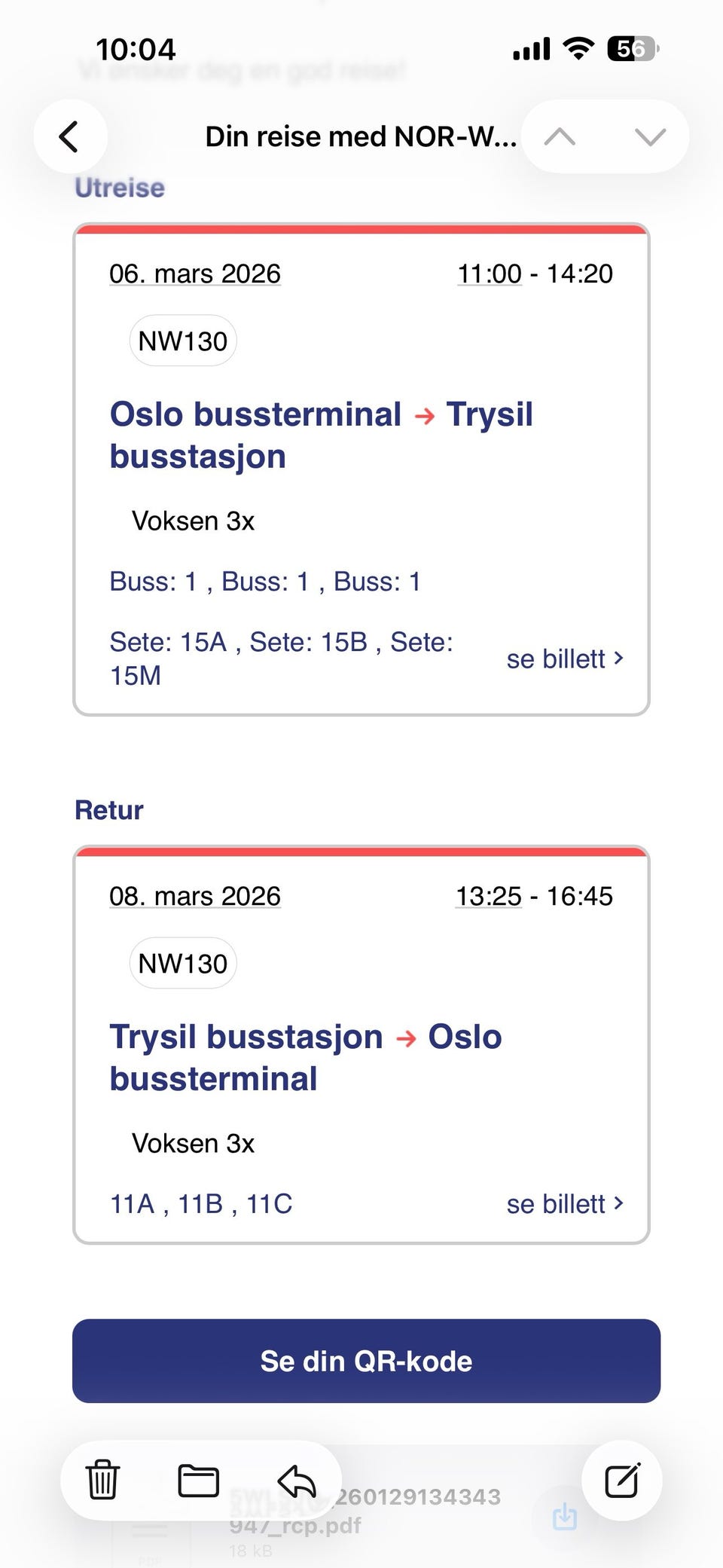Tap NW130 badge in Utreise card
This screenshot has width=723, height=1568.
coord(183,341)
